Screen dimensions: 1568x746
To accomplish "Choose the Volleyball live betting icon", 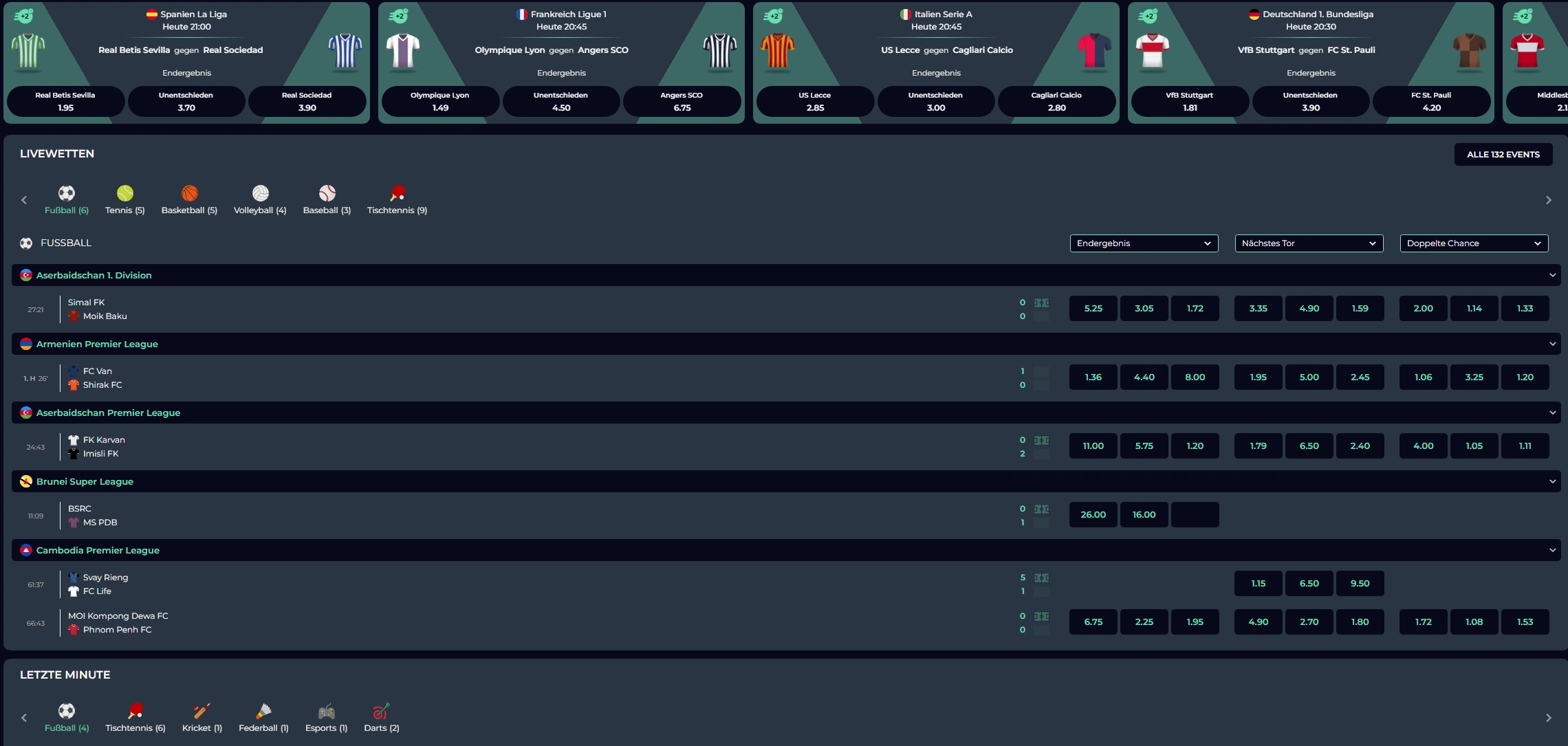I will 260,193.
